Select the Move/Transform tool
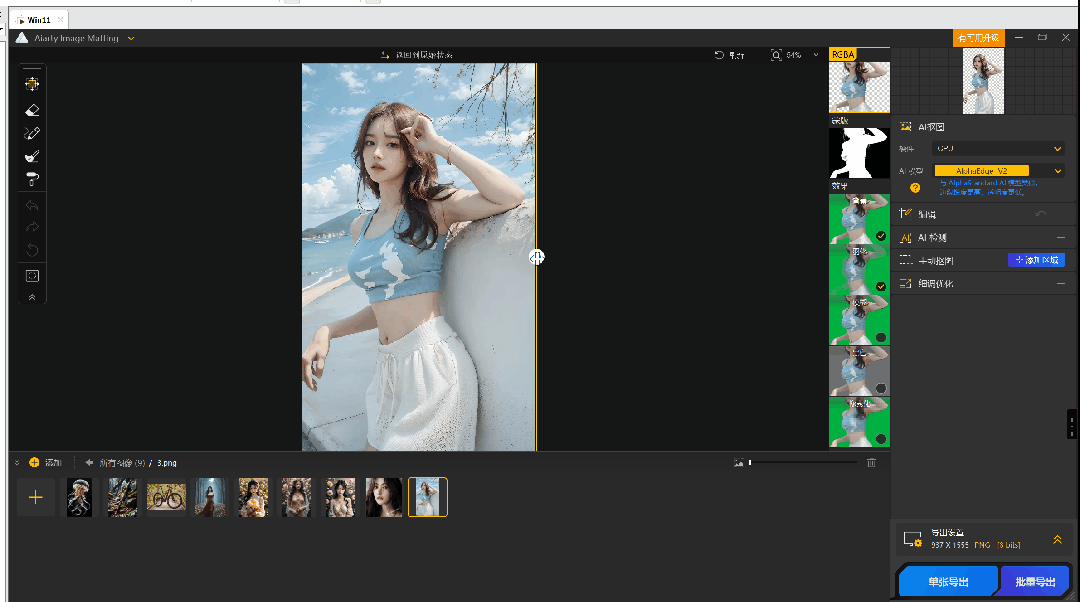This screenshot has height=602, width=1080. (32, 86)
